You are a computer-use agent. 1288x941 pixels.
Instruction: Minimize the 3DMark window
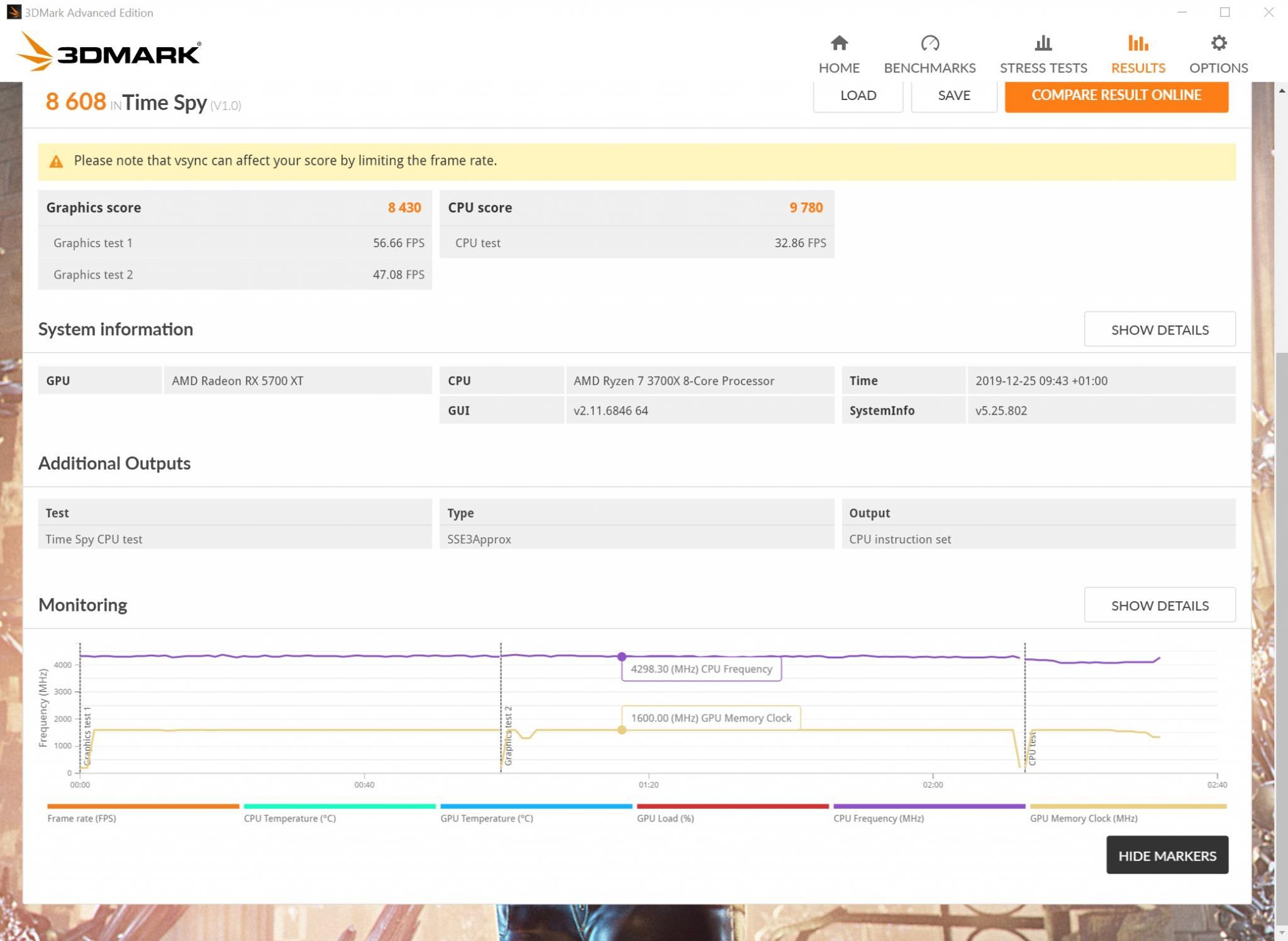(1182, 12)
